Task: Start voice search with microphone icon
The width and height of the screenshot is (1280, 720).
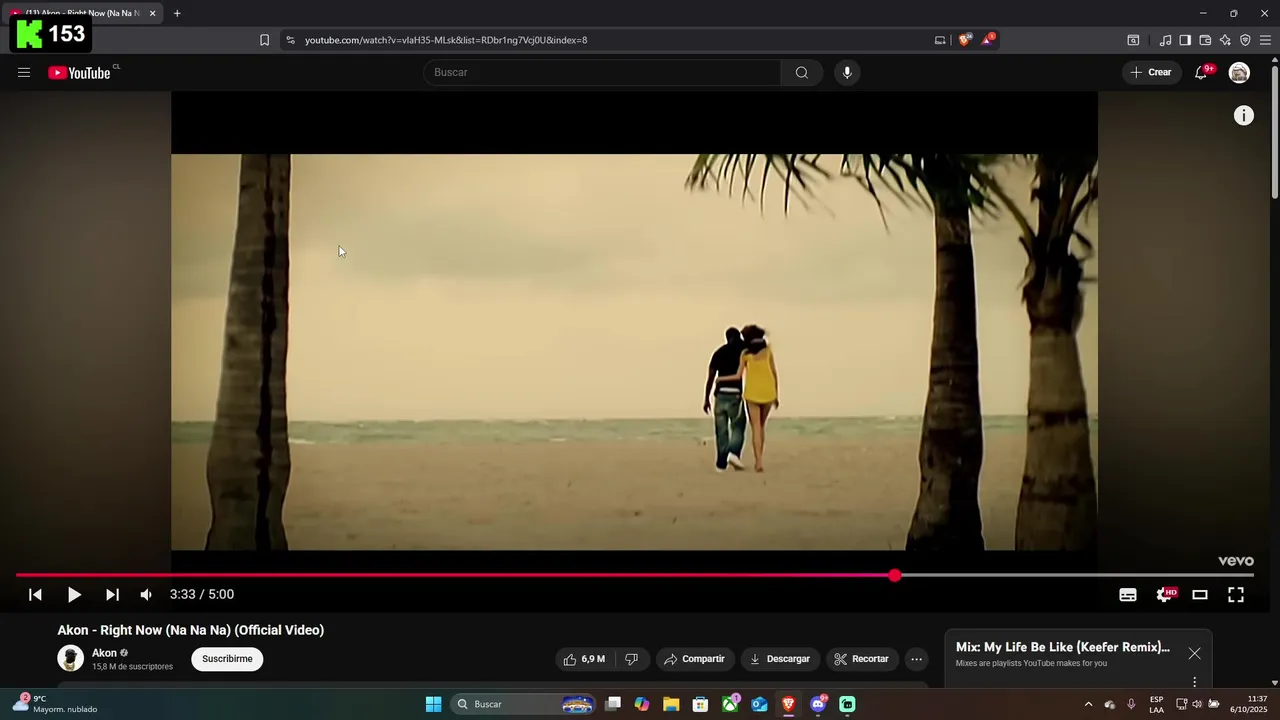Action: pyautogui.click(x=847, y=72)
